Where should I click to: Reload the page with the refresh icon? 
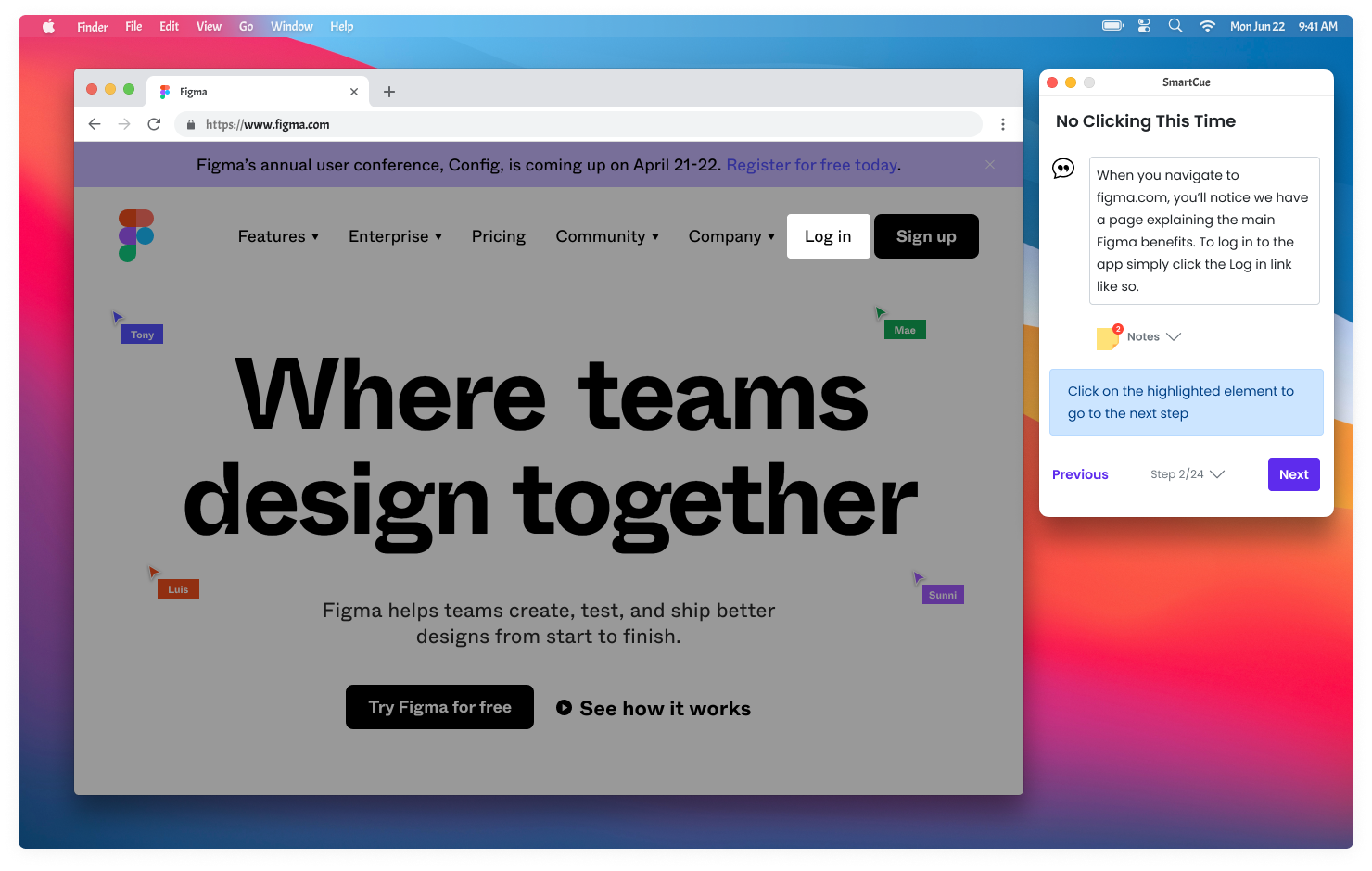point(154,124)
